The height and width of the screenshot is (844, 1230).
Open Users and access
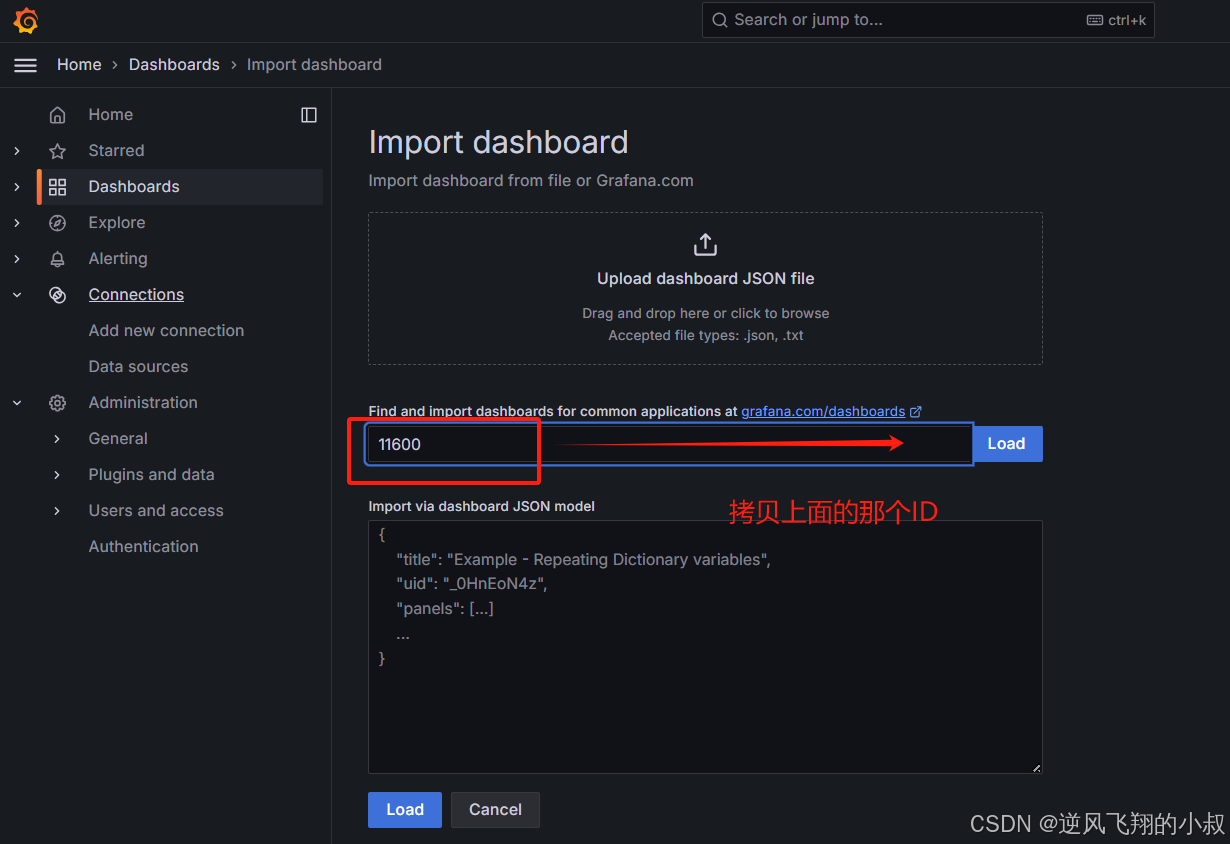(156, 511)
